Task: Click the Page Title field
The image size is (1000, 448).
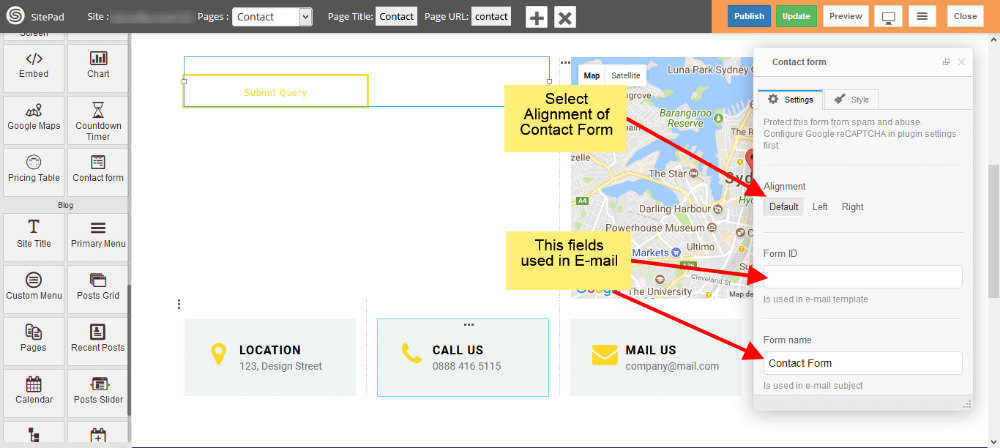Action: click(397, 17)
